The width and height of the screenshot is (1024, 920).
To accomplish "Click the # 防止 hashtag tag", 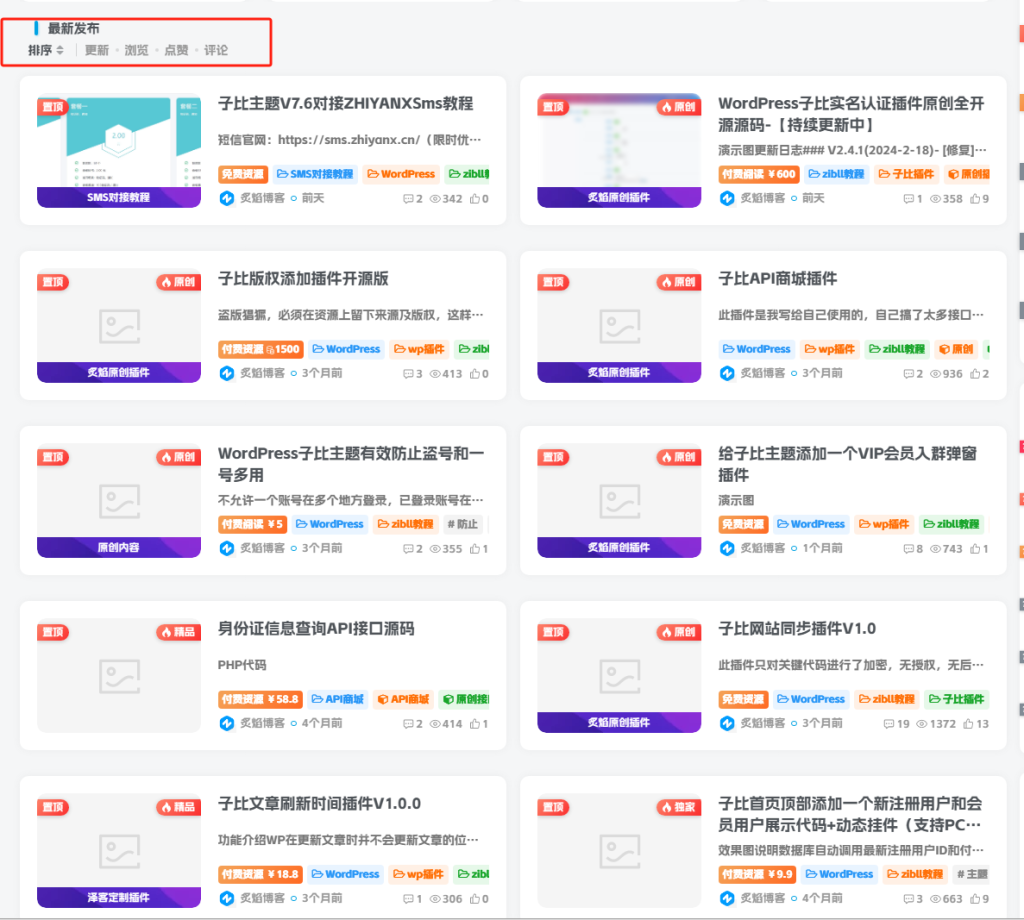I will coord(462,524).
